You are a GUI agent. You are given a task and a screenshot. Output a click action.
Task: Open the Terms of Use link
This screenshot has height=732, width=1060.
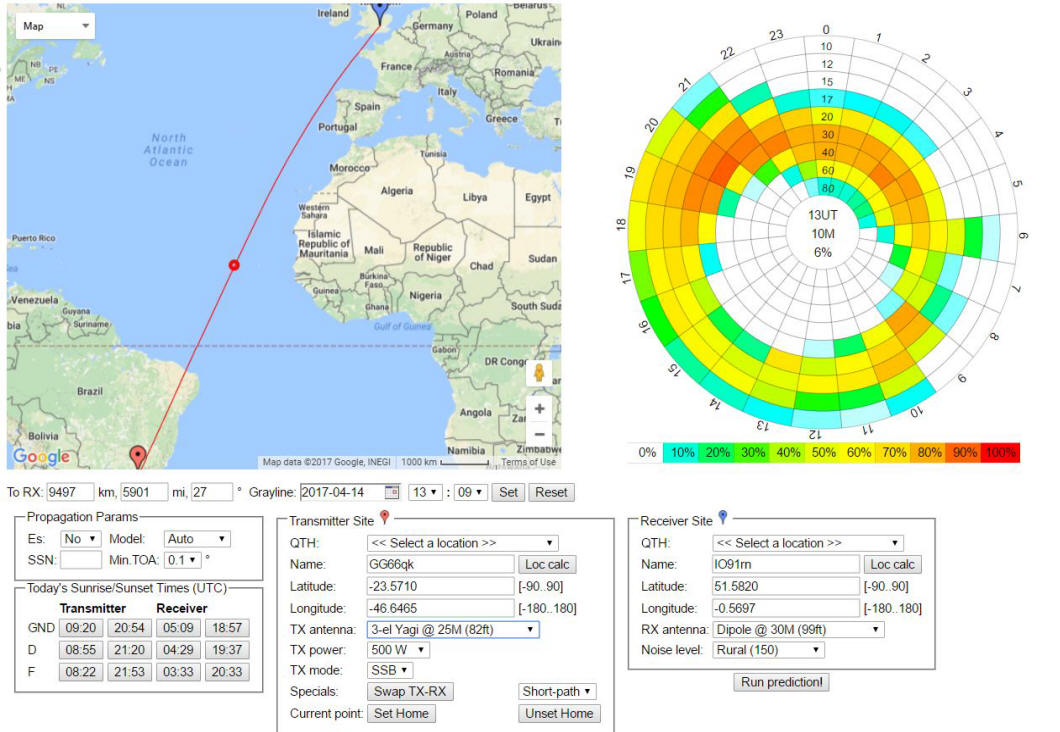click(528, 462)
